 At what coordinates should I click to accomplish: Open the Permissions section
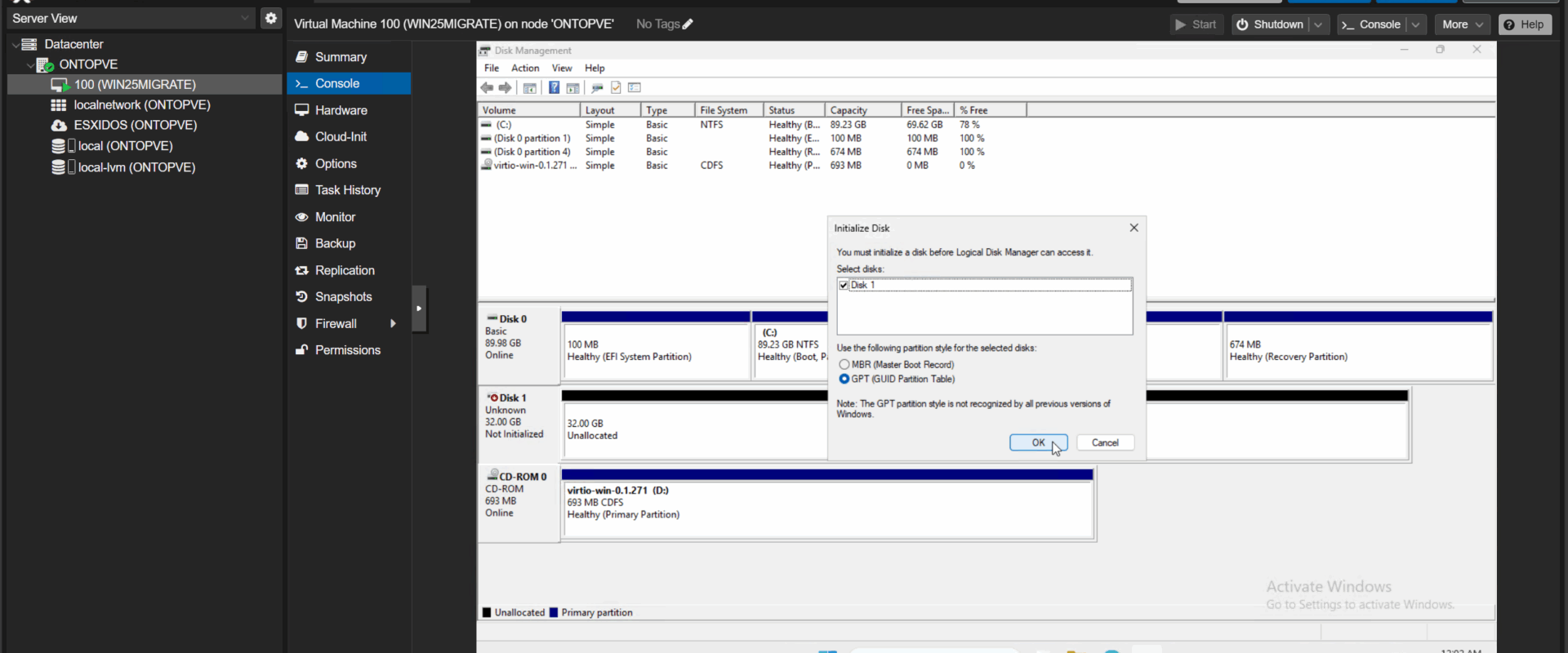pyautogui.click(x=349, y=350)
